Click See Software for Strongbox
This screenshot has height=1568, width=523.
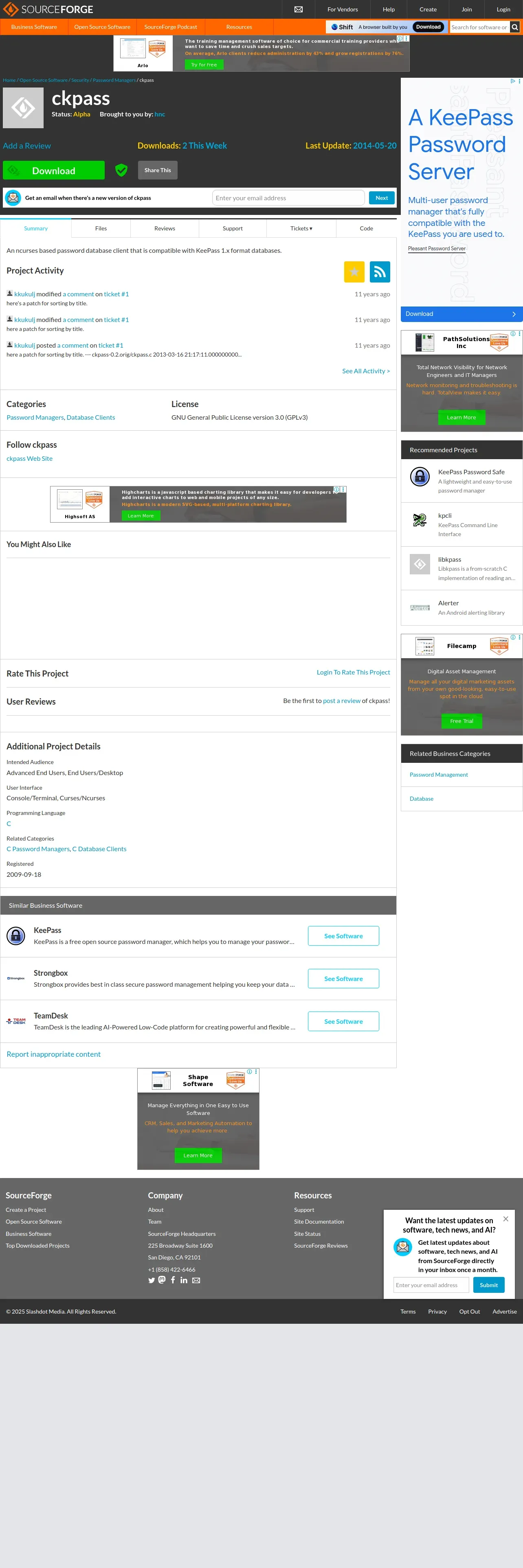(343, 978)
